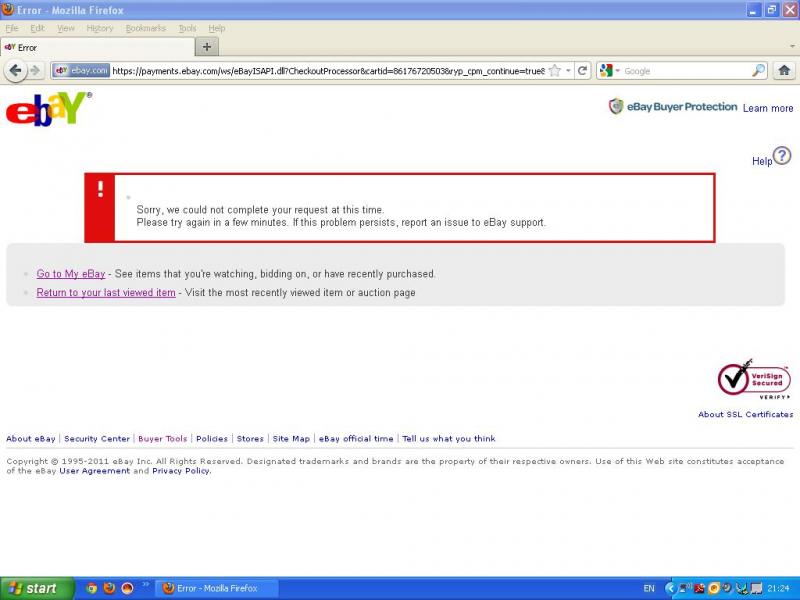The height and width of the screenshot is (600, 800).
Task: Open the Stores footer link
Action: (250, 439)
